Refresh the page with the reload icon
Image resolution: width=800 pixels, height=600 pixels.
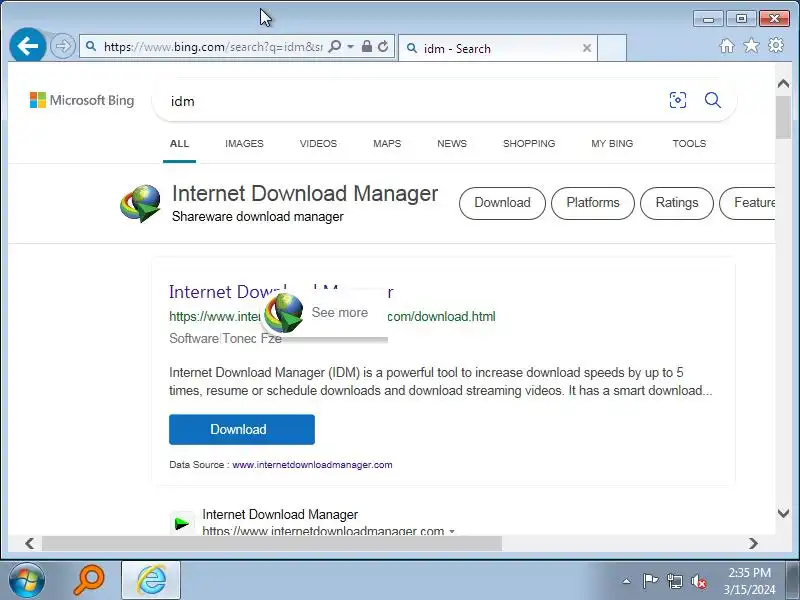tap(383, 46)
